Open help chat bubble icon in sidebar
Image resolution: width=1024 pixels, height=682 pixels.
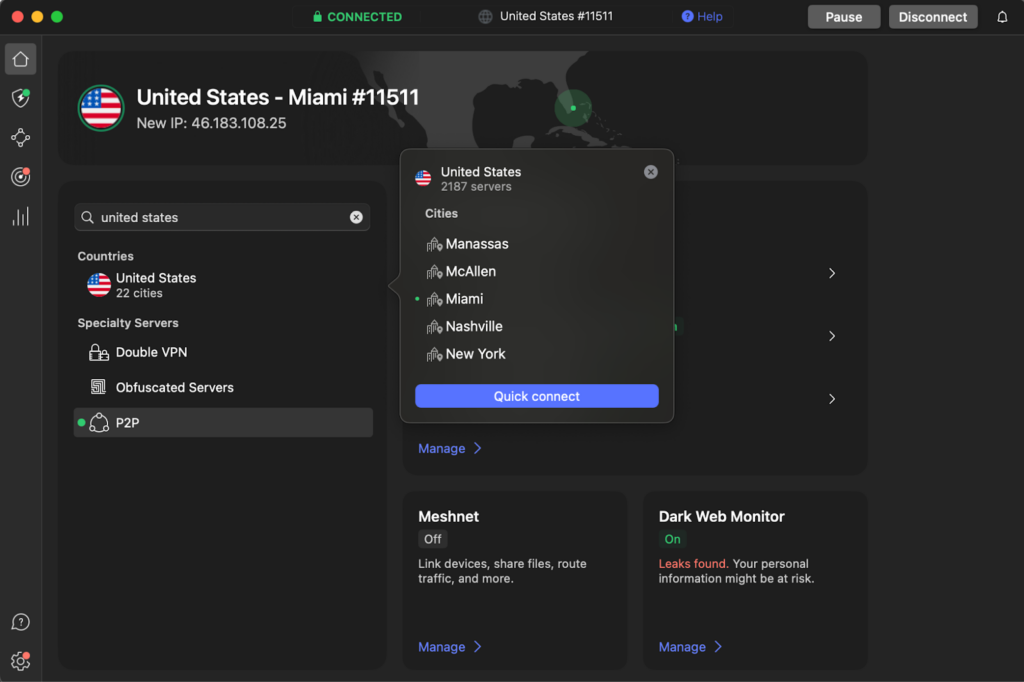(20, 622)
